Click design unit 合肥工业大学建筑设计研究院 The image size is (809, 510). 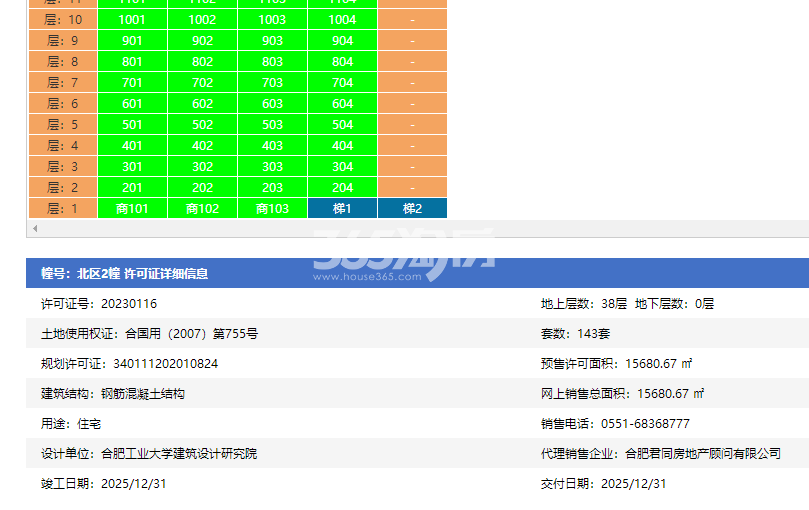pyautogui.click(x=179, y=454)
